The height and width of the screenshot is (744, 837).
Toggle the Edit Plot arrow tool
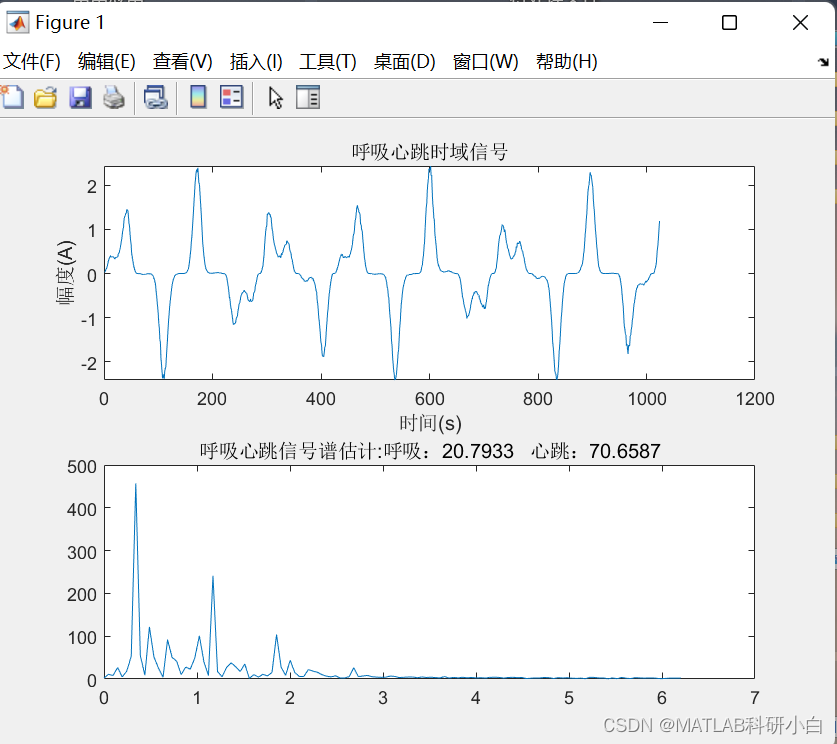point(276,97)
